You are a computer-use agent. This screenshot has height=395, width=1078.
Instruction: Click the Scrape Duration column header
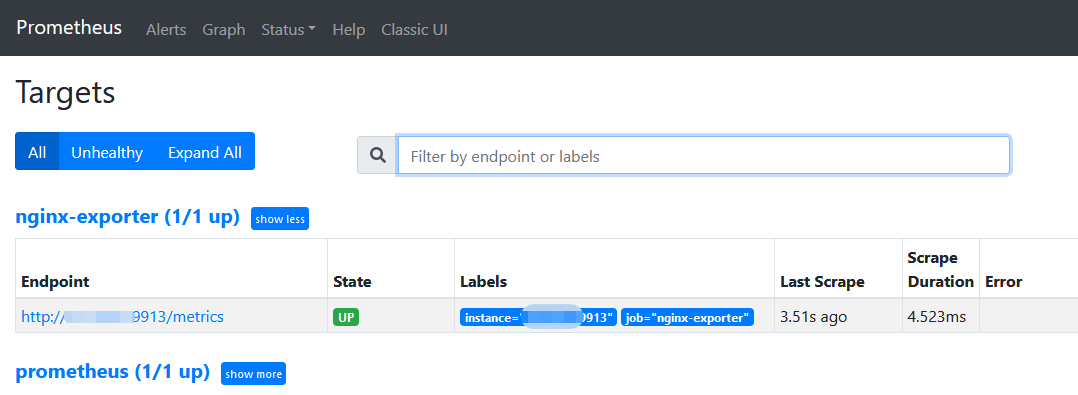[x=940, y=269]
